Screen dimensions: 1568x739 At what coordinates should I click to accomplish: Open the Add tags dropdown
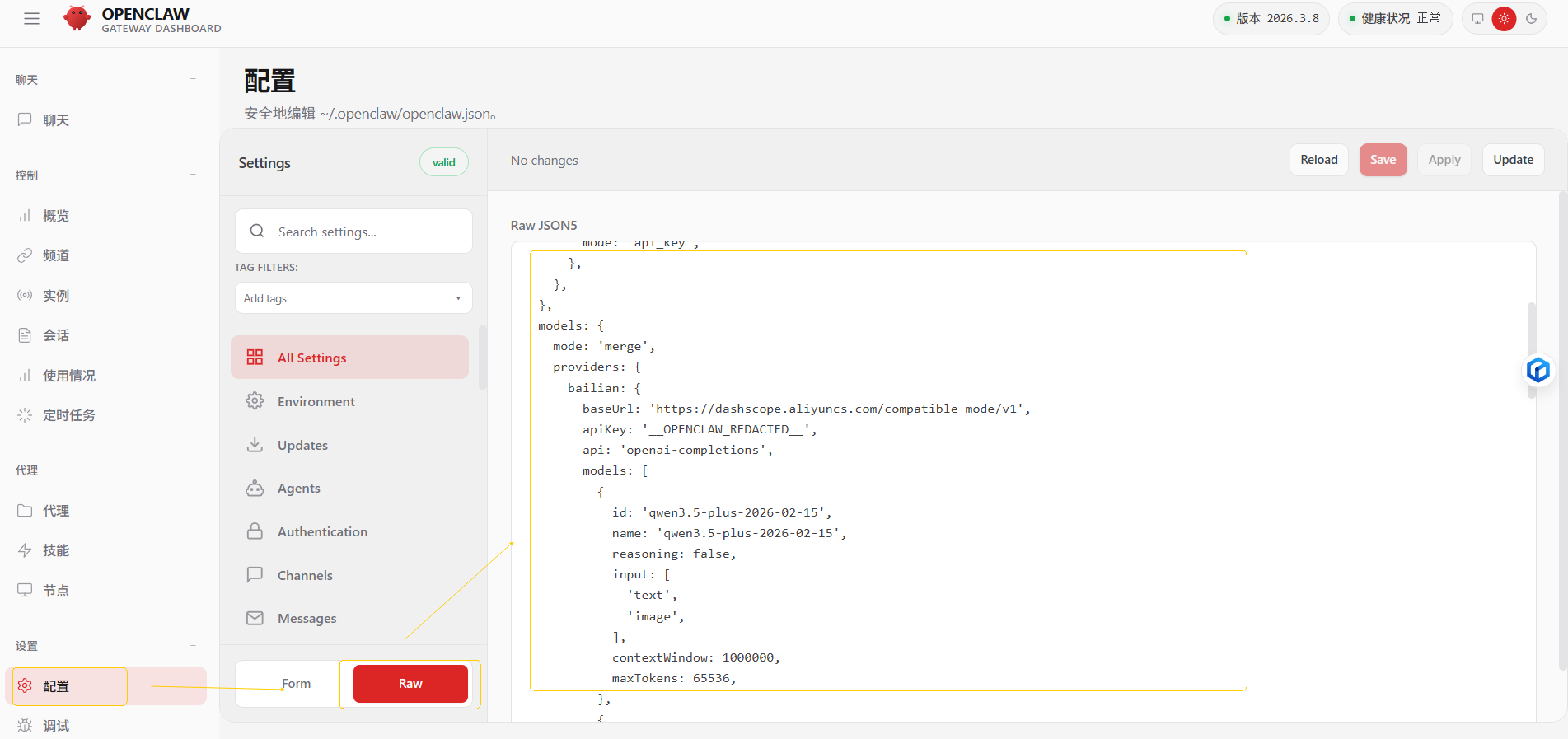[353, 298]
